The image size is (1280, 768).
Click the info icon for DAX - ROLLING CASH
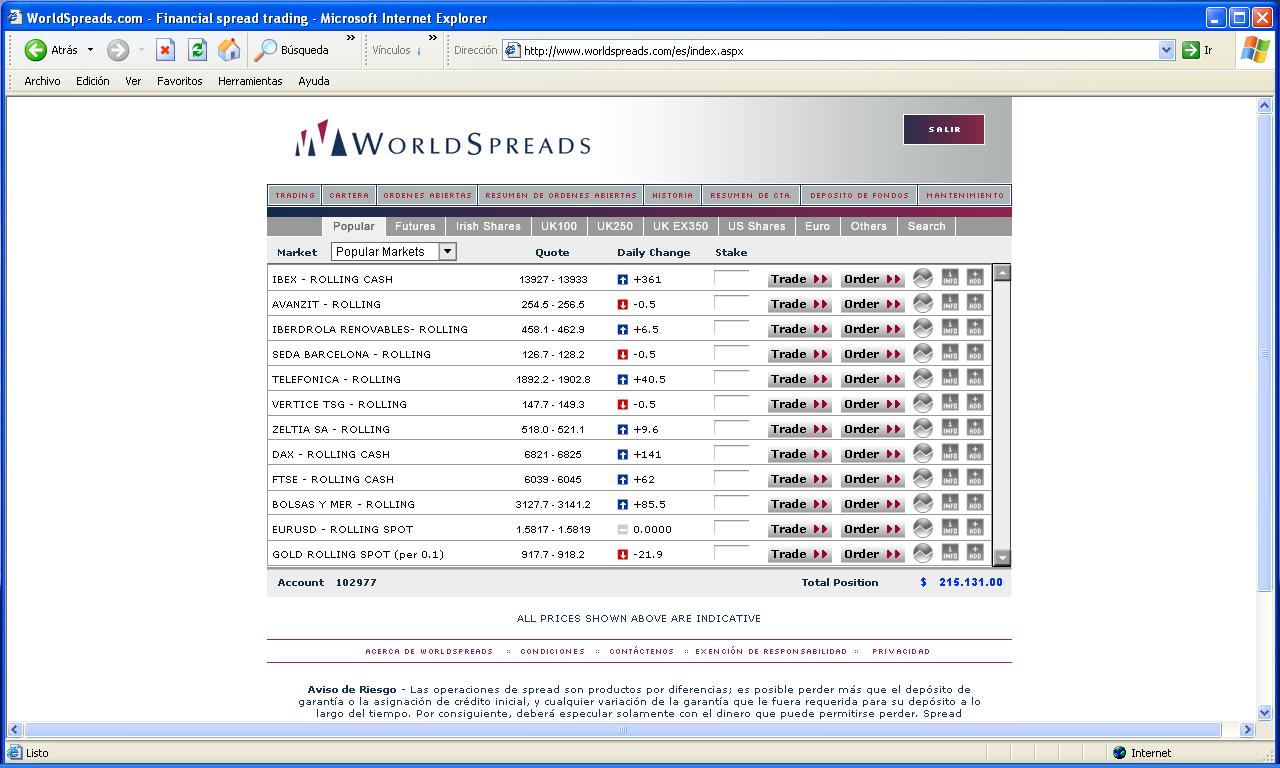pos(950,453)
